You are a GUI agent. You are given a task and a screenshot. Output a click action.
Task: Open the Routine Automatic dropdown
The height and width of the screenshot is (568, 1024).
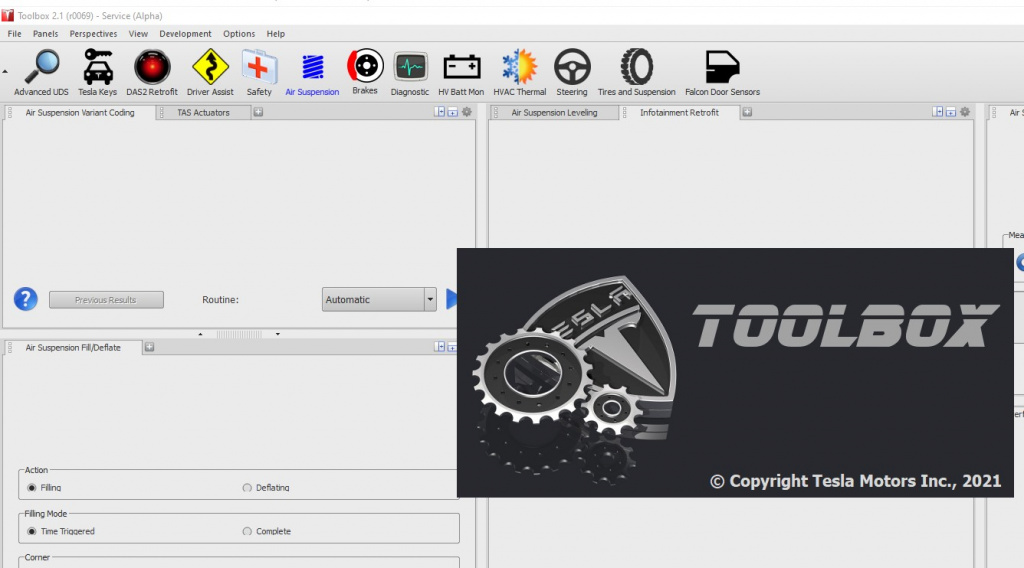379,300
